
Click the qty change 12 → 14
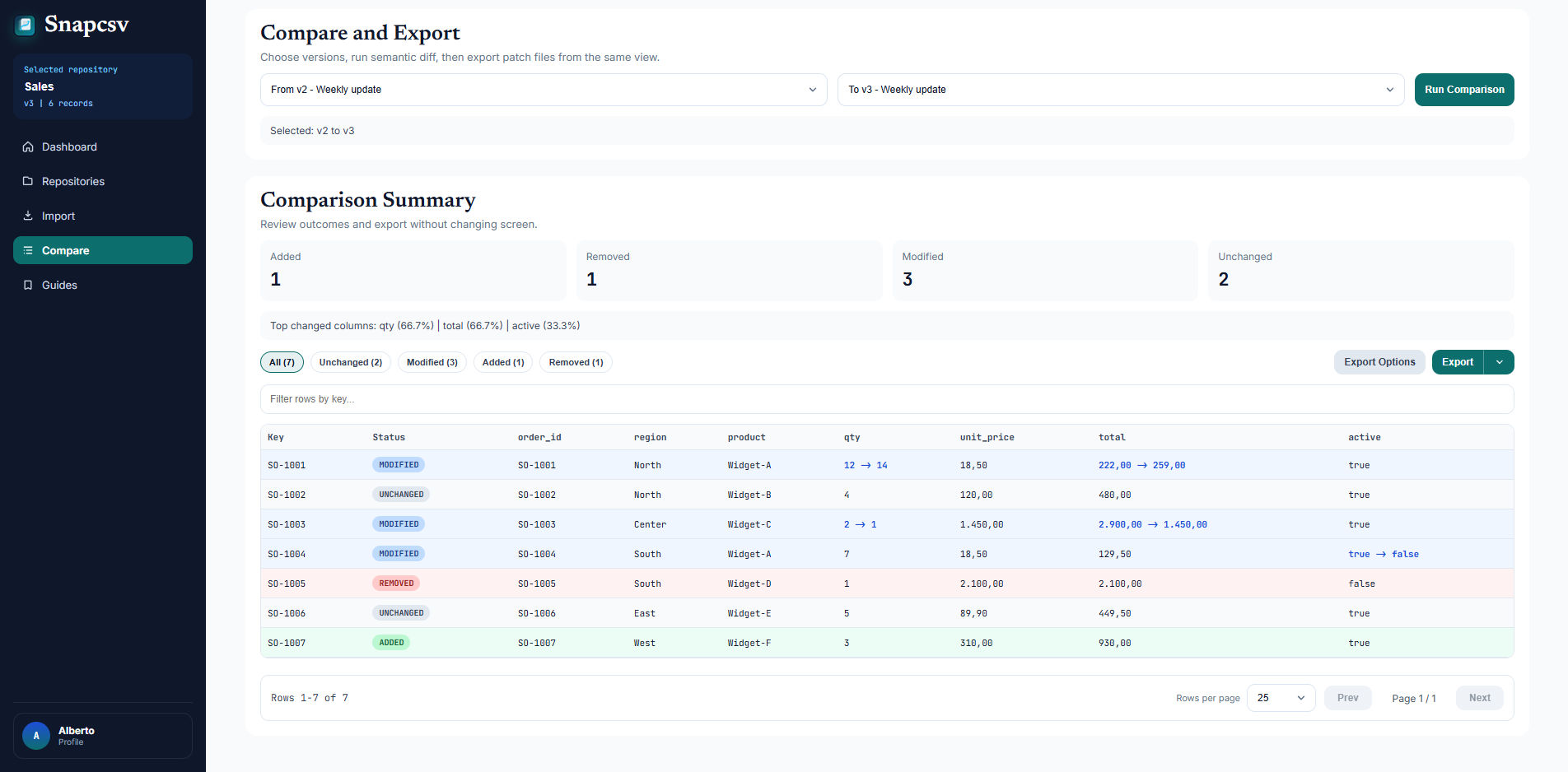point(866,465)
